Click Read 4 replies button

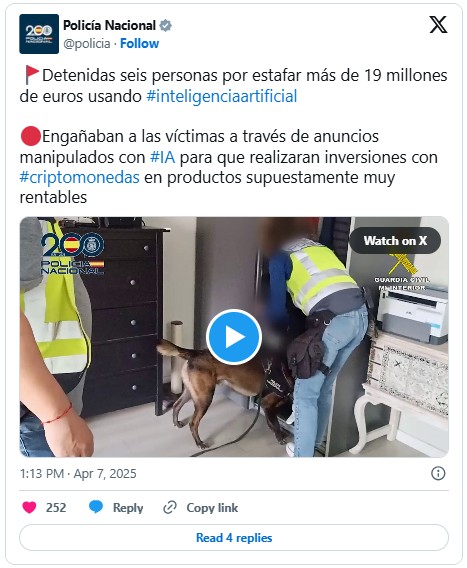[x=234, y=538]
